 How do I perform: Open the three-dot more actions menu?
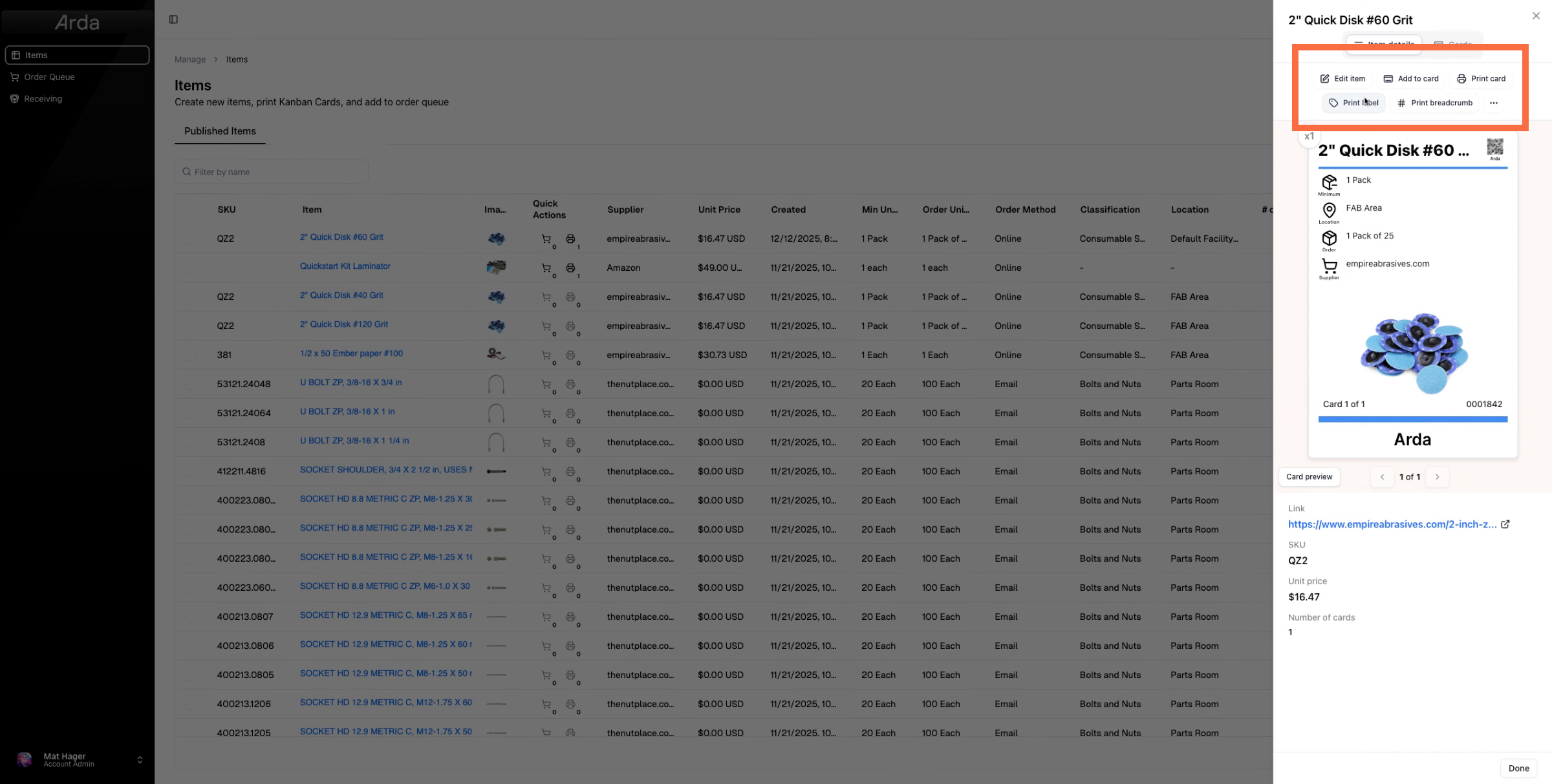(x=1494, y=103)
